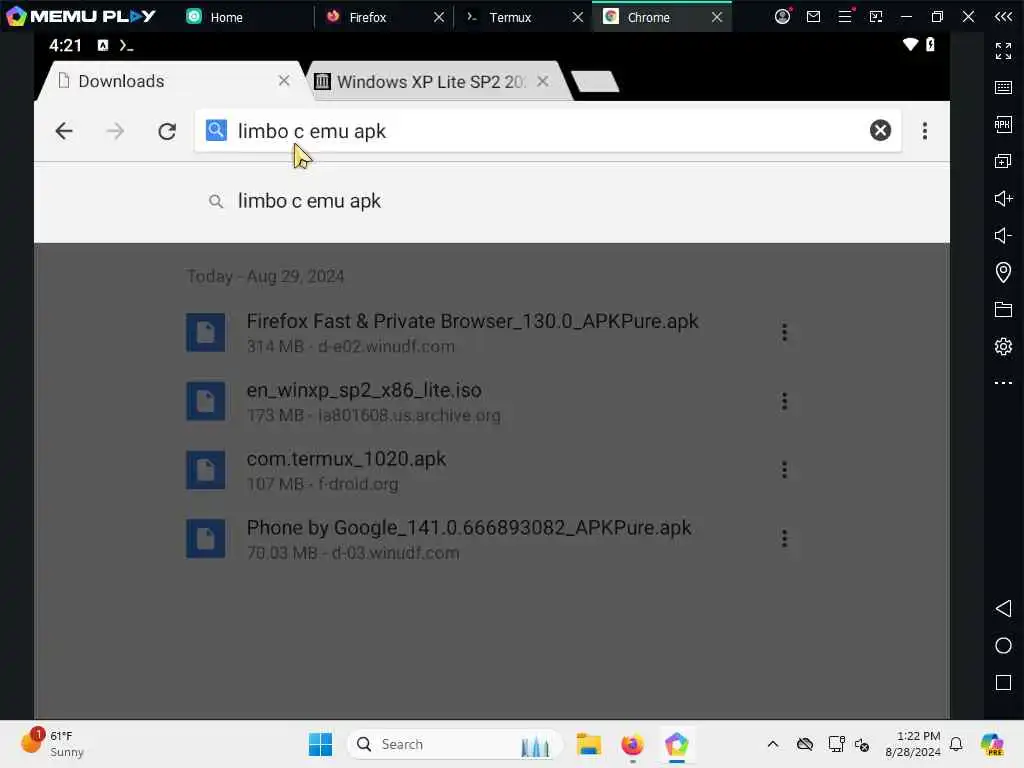Click MEmu install APK icon
This screenshot has height=768, width=1024.
[1003, 124]
